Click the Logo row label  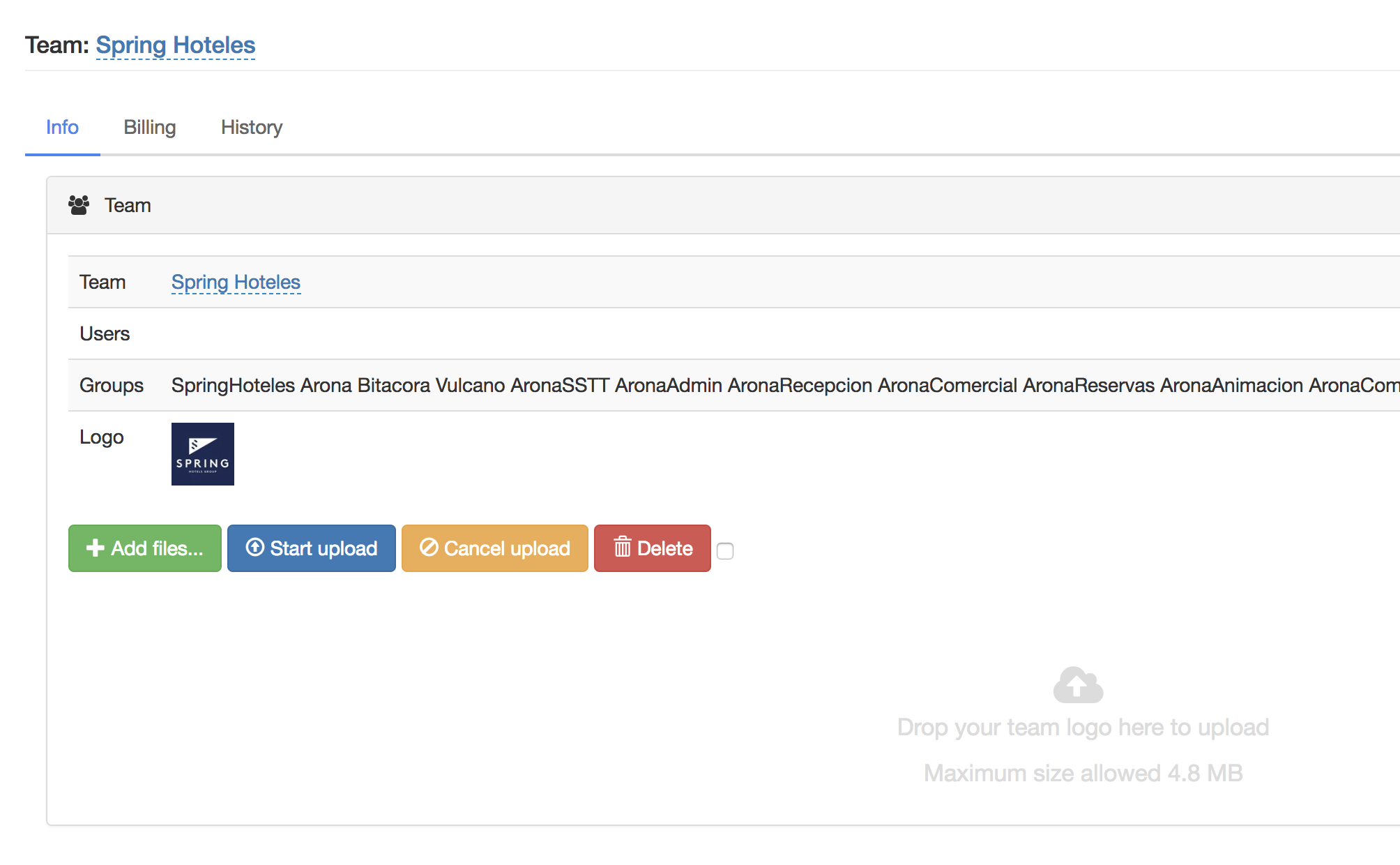click(x=102, y=437)
